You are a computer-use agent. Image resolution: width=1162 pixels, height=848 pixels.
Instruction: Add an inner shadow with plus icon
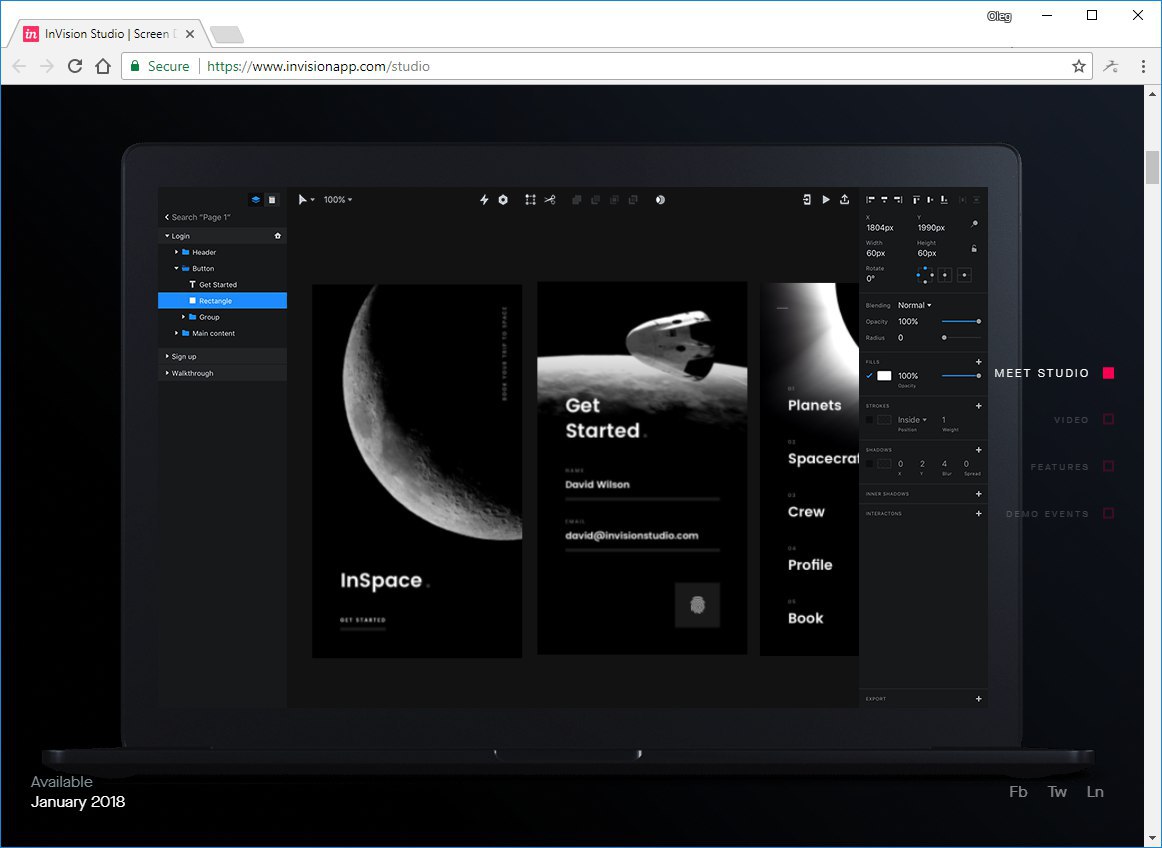978,494
